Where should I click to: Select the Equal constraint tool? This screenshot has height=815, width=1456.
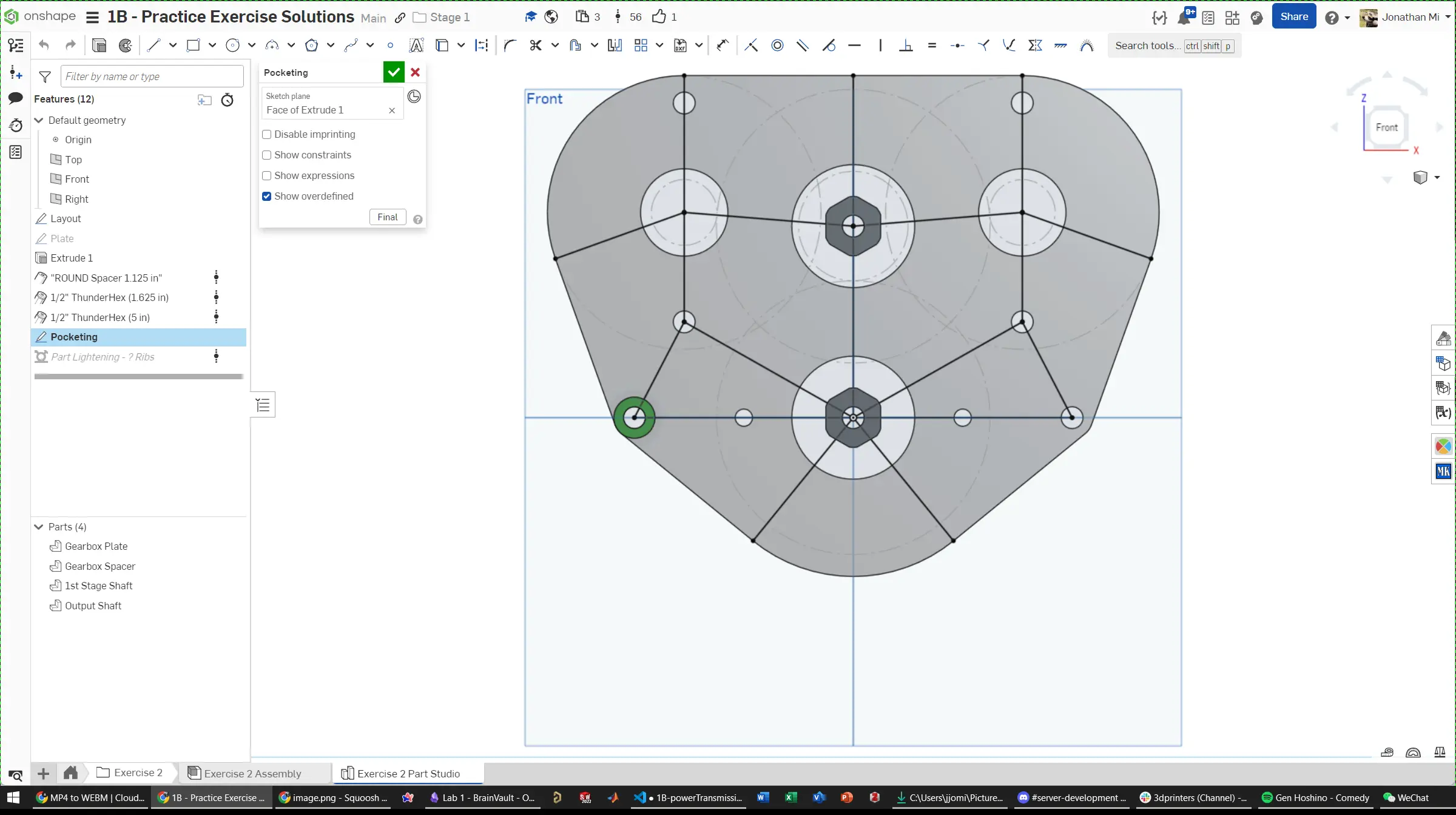pos(932,46)
